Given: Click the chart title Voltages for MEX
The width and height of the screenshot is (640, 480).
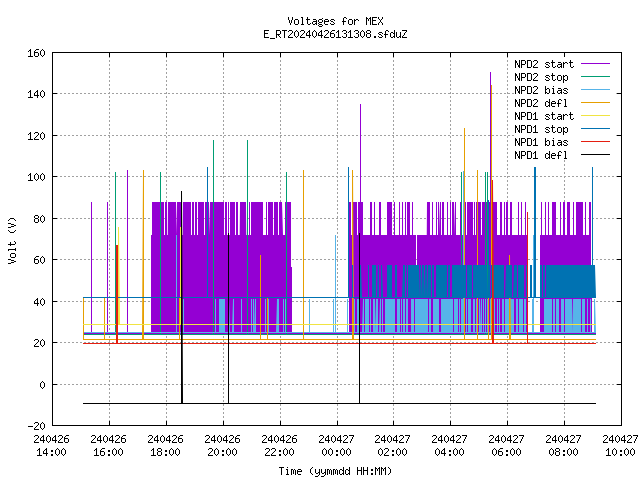Looking at the screenshot, I should point(335,21).
